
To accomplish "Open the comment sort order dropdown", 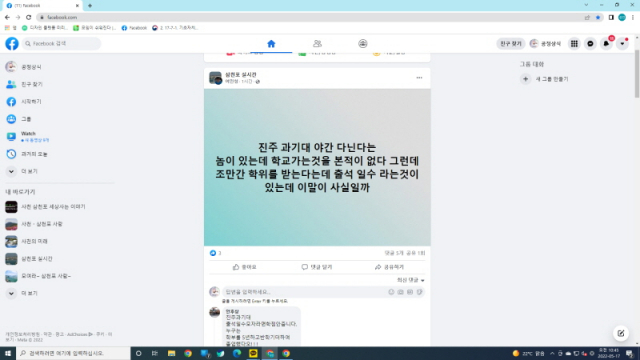I will coord(411,280).
